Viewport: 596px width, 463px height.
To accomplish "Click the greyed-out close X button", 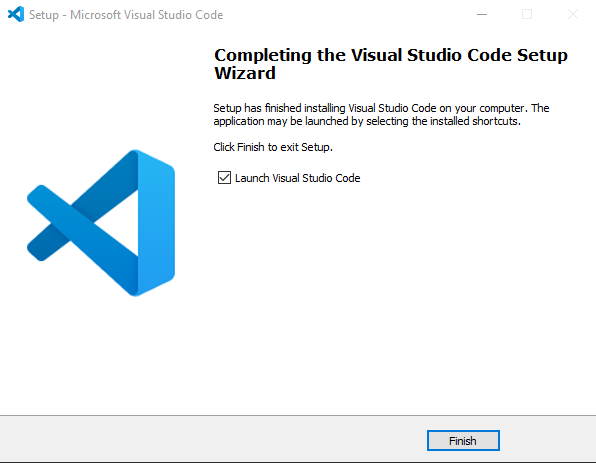I will coord(573,14).
